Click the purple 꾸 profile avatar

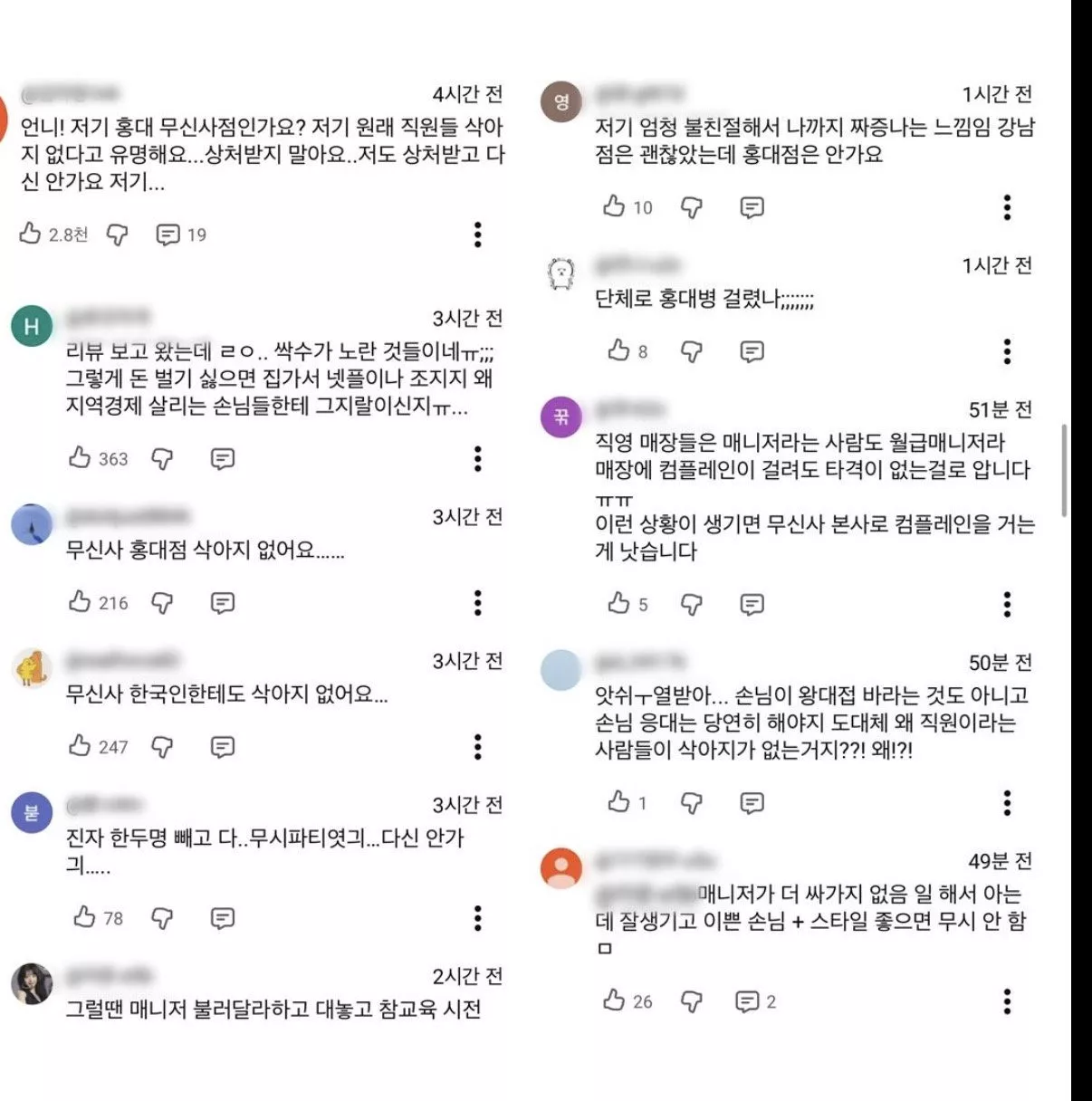pos(561,416)
